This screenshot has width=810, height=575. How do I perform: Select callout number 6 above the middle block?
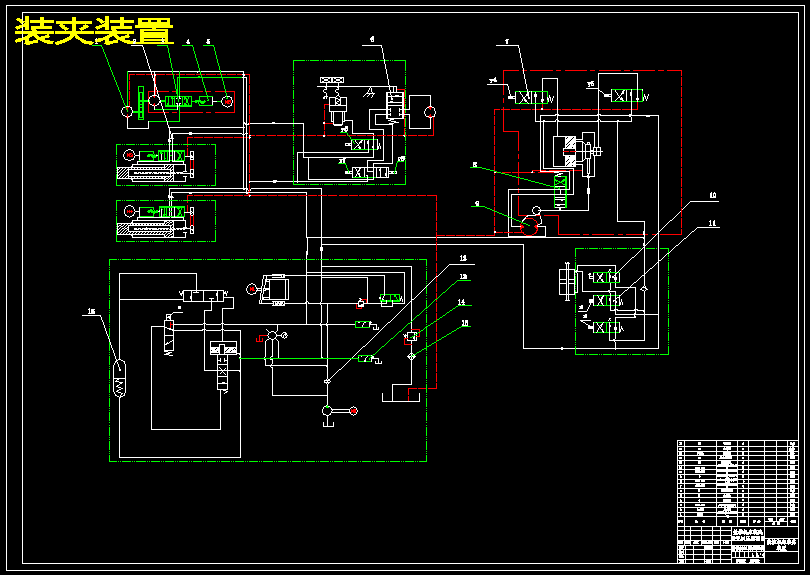pyautogui.click(x=372, y=39)
